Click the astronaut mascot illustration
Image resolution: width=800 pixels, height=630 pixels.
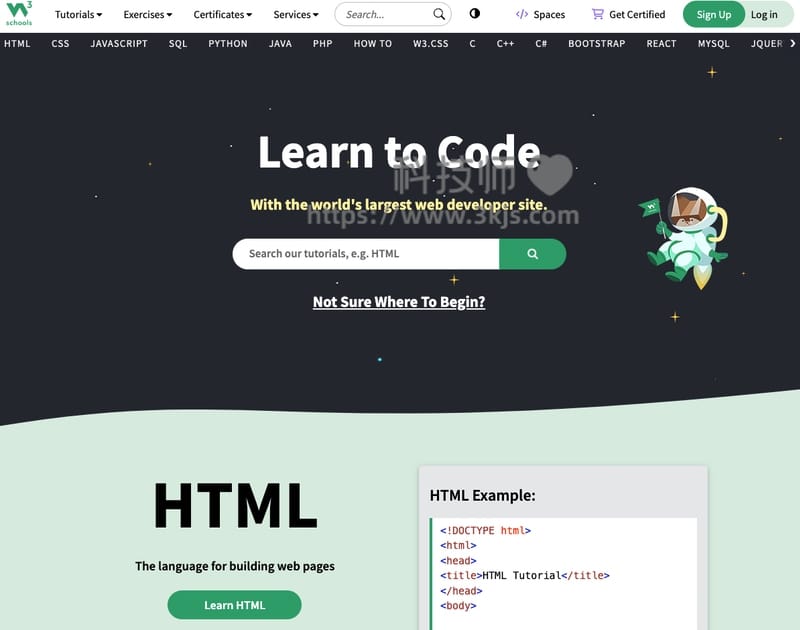tap(685, 238)
